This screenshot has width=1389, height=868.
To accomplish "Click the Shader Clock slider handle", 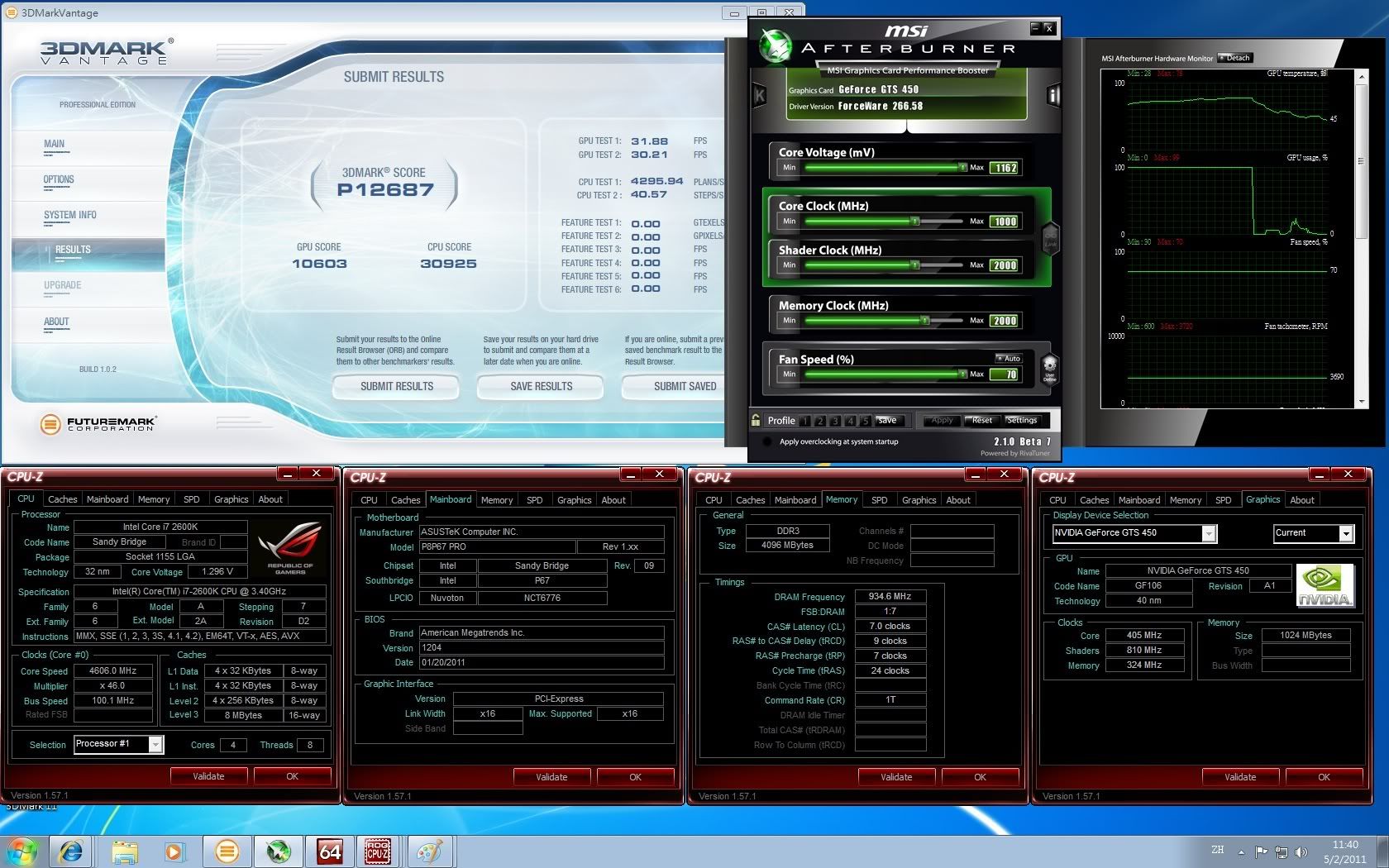I will tap(914, 265).
